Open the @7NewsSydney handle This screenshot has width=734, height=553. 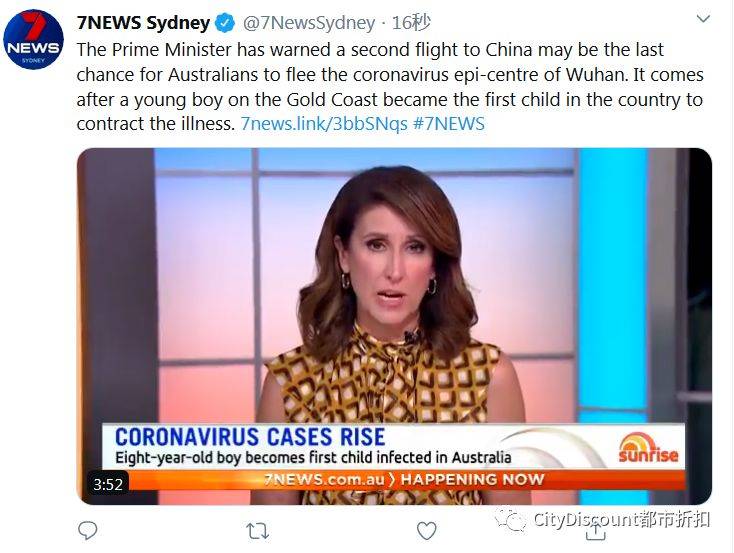(x=309, y=23)
